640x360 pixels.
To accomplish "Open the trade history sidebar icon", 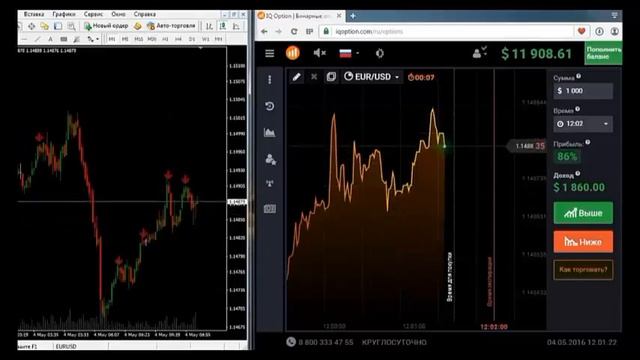I will coord(269,106).
